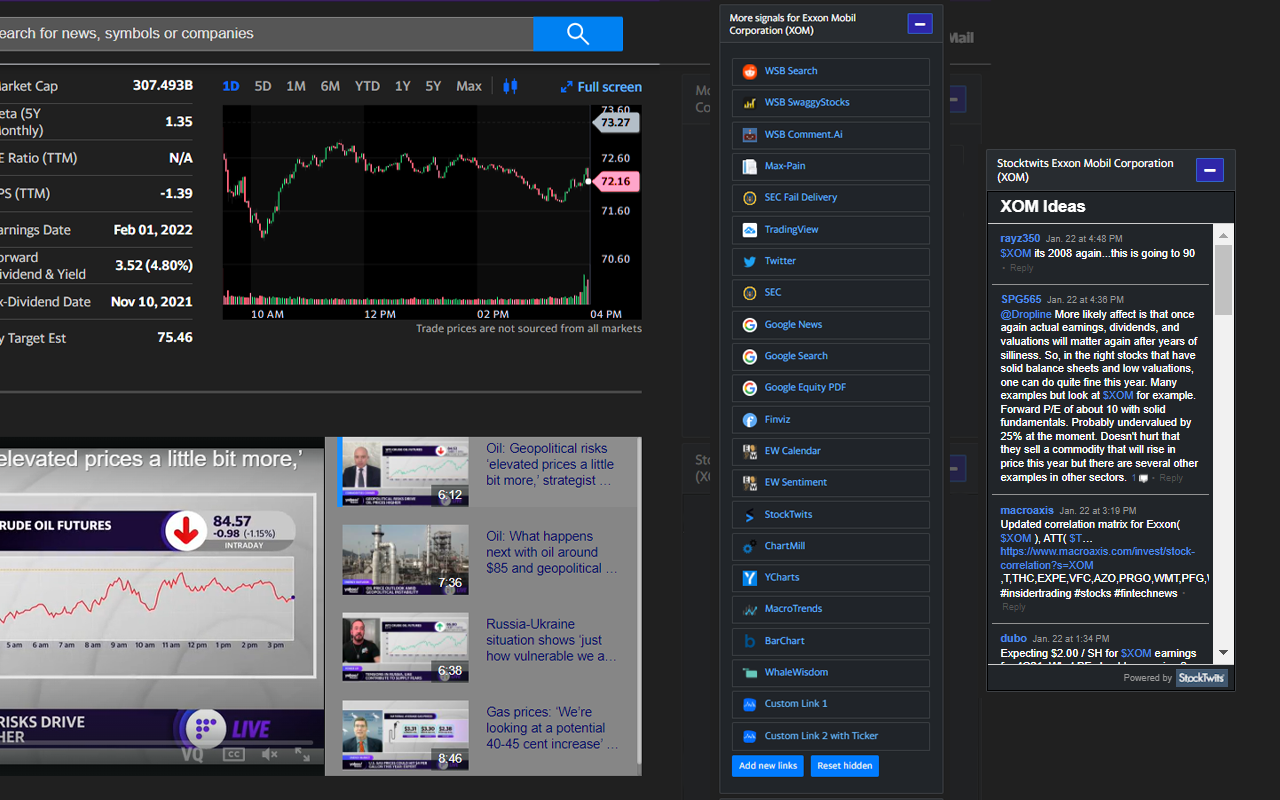Open 'Oil: What happens next' headline
Image resolution: width=1280 pixels, height=800 pixels.
[552, 552]
